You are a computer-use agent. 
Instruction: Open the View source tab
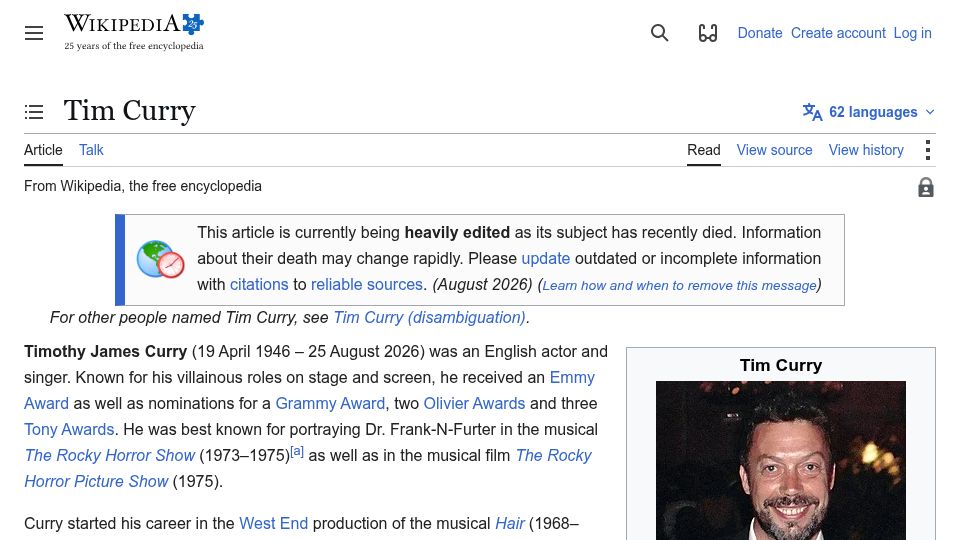point(774,150)
